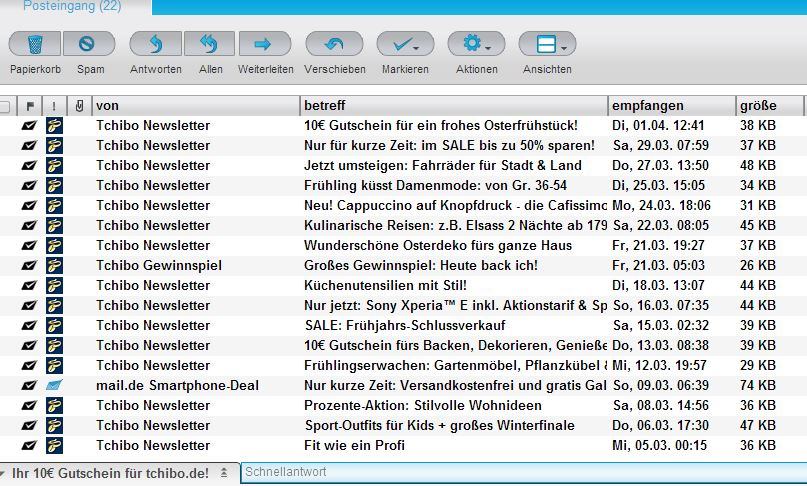Screen dimensions: 807x486
Task: Open mail 'Frühlingserwachen: Gartenmöbel'
Action: coord(455,366)
